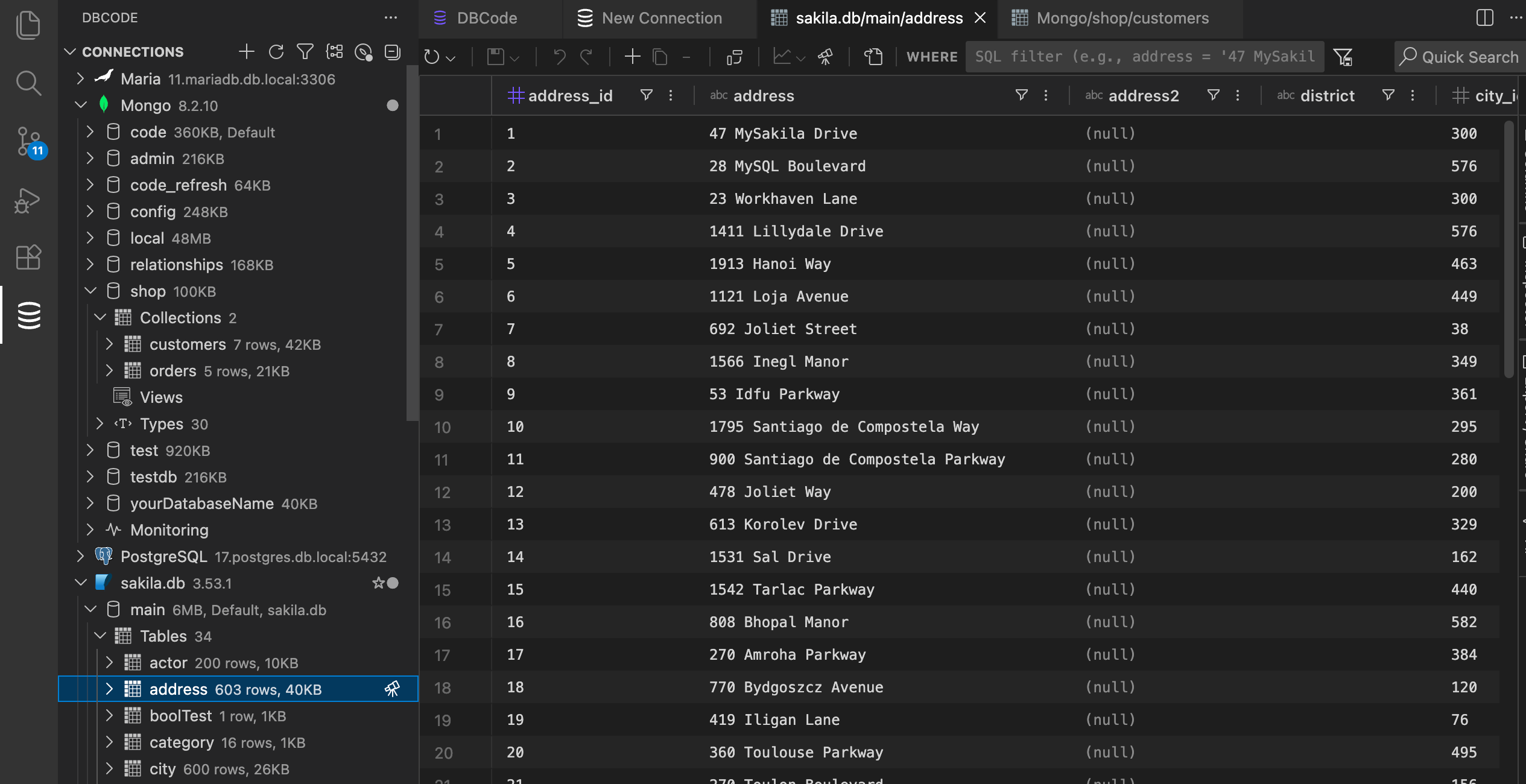Image resolution: width=1526 pixels, height=784 pixels.
Task: Click the group-connections tree icon in Connections header
Action: click(x=334, y=52)
